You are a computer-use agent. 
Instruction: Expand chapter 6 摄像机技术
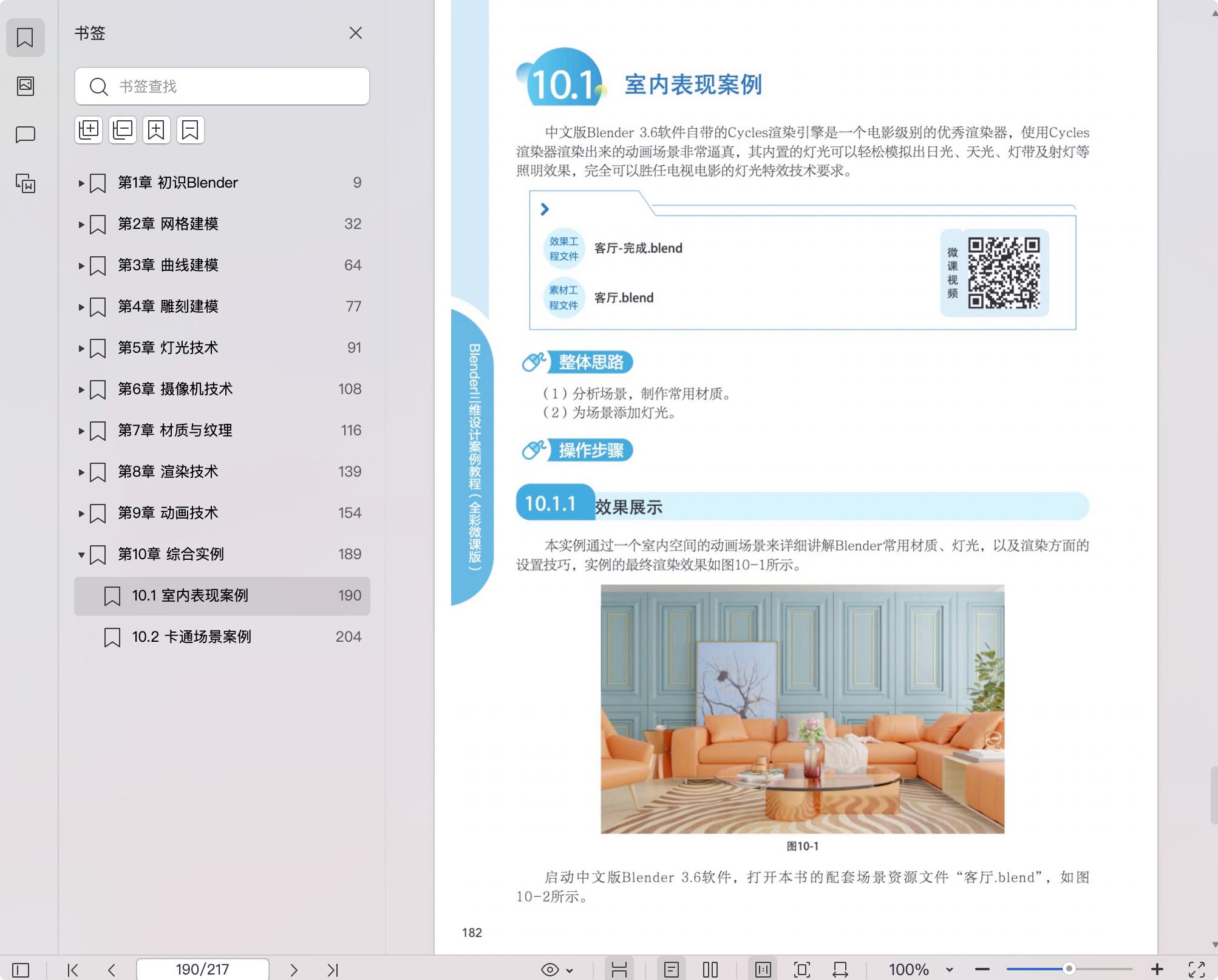click(81, 389)
